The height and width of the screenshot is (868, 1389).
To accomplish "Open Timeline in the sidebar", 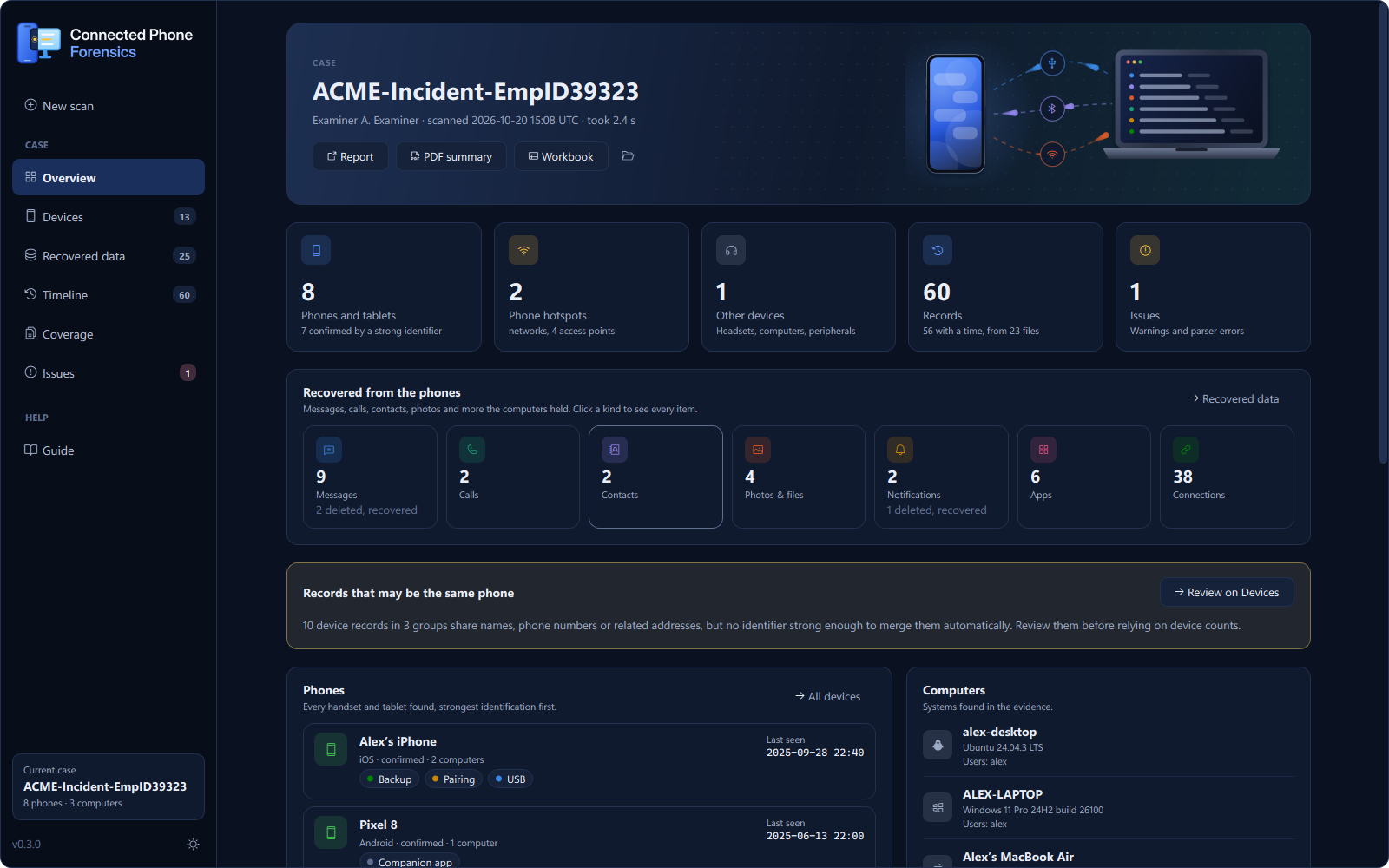I will click(109, 295).
